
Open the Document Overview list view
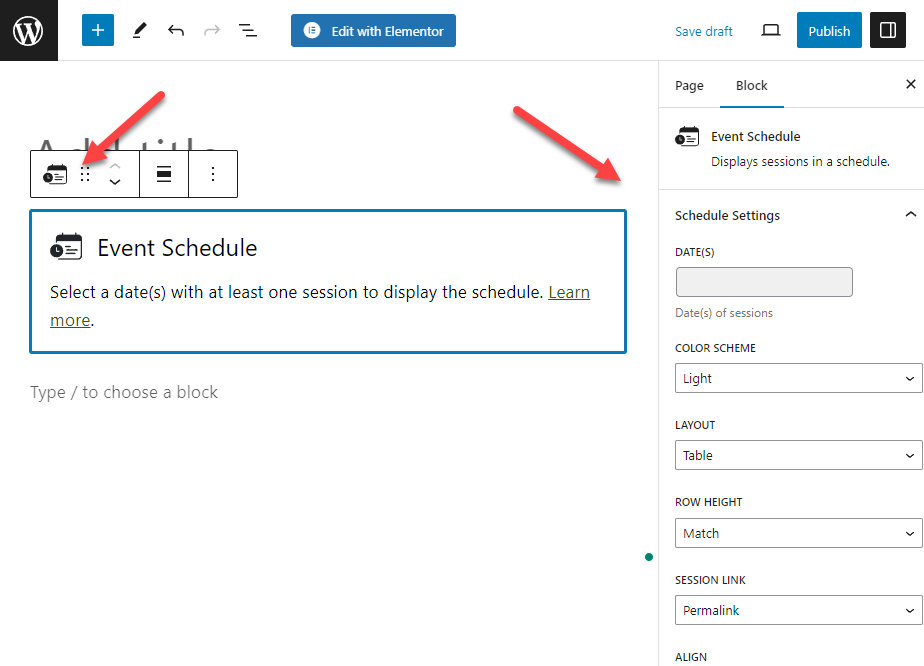click(x=248, y=30)
